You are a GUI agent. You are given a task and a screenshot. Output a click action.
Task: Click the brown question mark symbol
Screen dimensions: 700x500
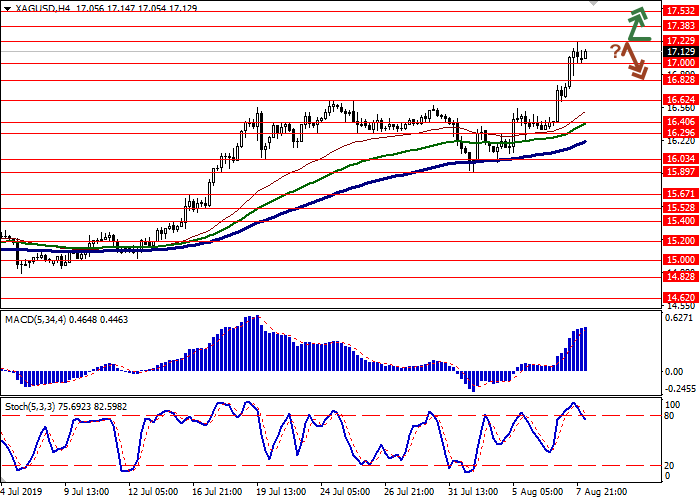(x=616, y=51)
